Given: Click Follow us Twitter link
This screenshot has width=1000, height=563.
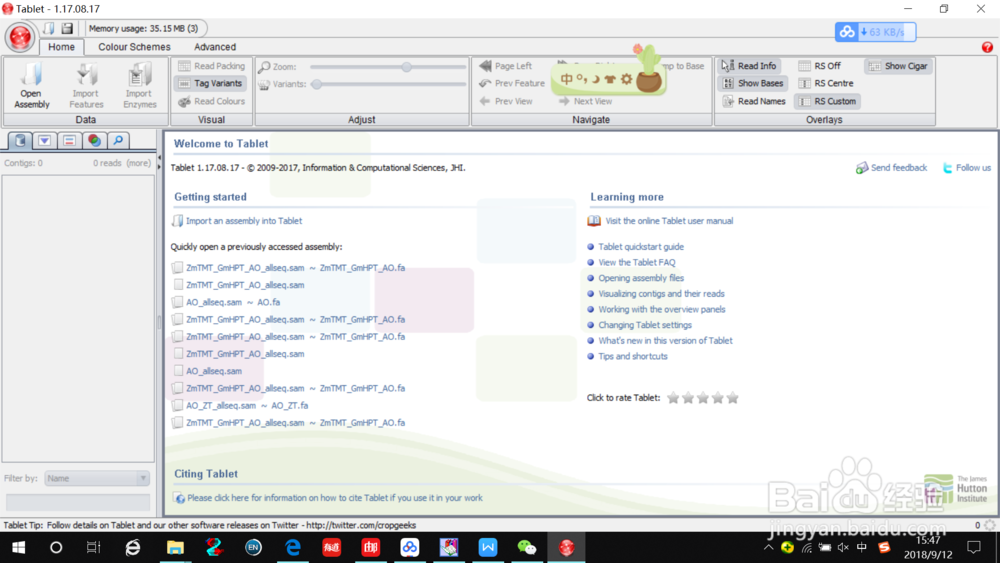Looking at the screenshot, I should 973,168.
